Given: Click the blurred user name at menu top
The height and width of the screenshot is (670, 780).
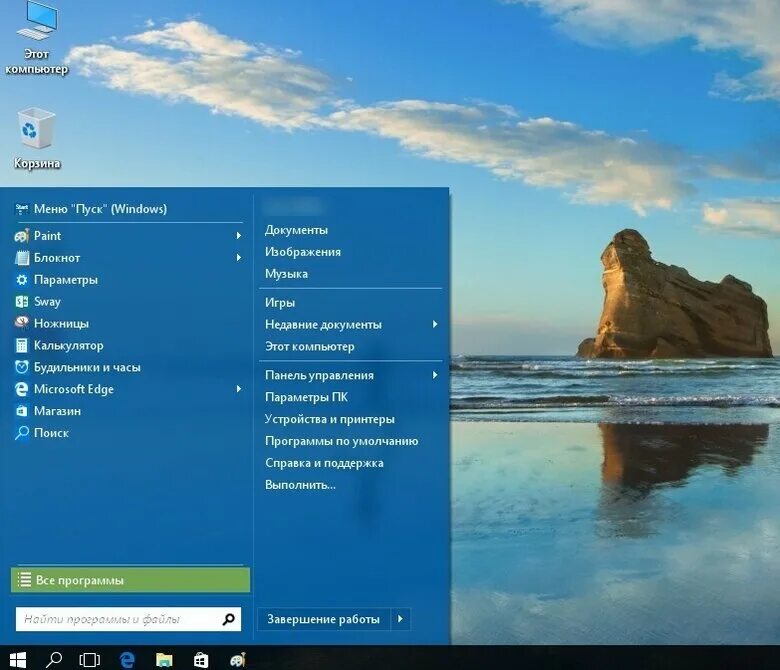Looking at the screenshot, I should tap(292, 205).
